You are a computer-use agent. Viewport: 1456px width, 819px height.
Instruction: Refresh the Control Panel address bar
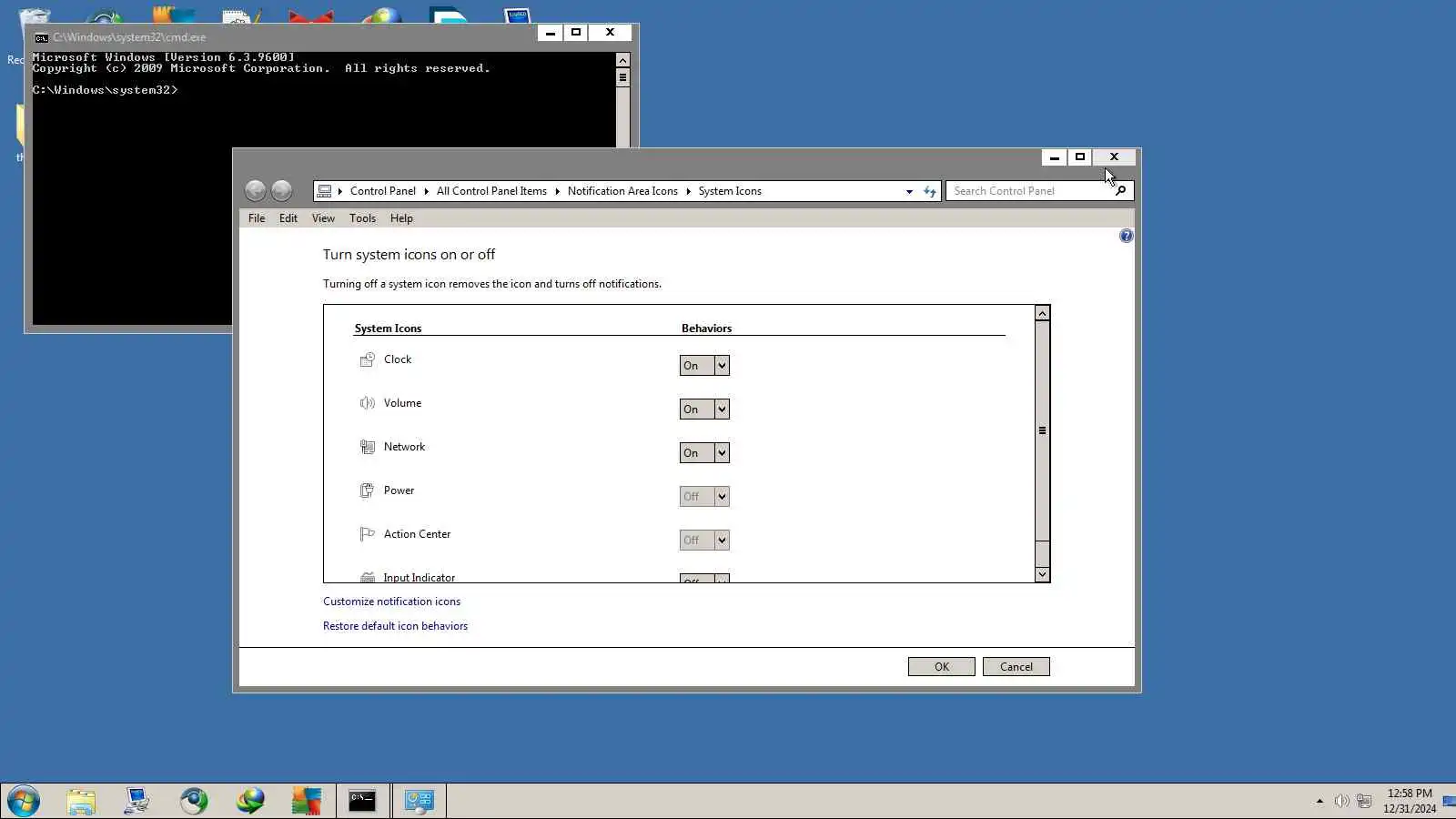tap(929, 191)
